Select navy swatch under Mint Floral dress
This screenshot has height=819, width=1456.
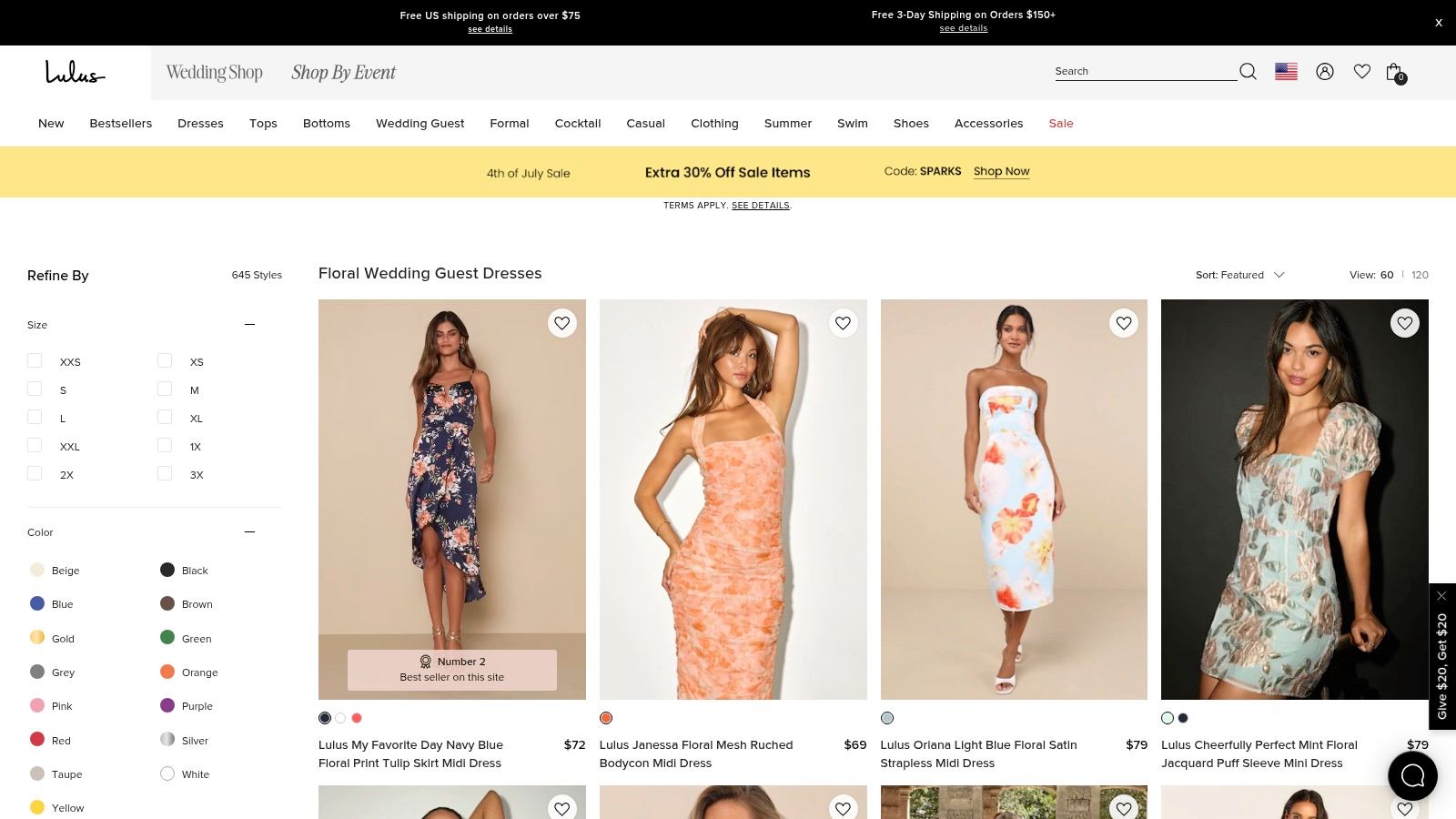click(1183, 718)
